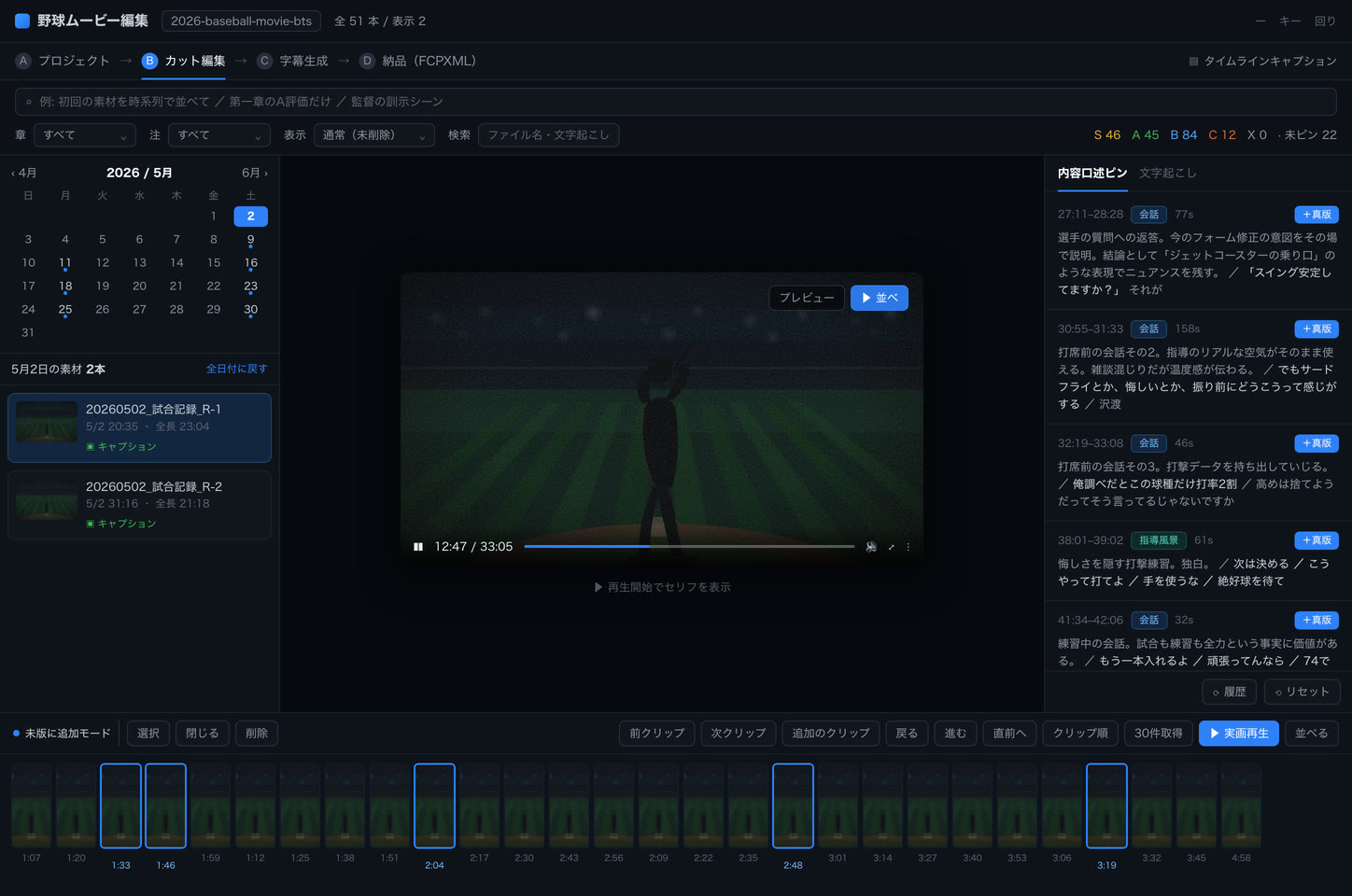Click the step D circle icon
Screen dimensions: 1352x896
coord(367,61)
